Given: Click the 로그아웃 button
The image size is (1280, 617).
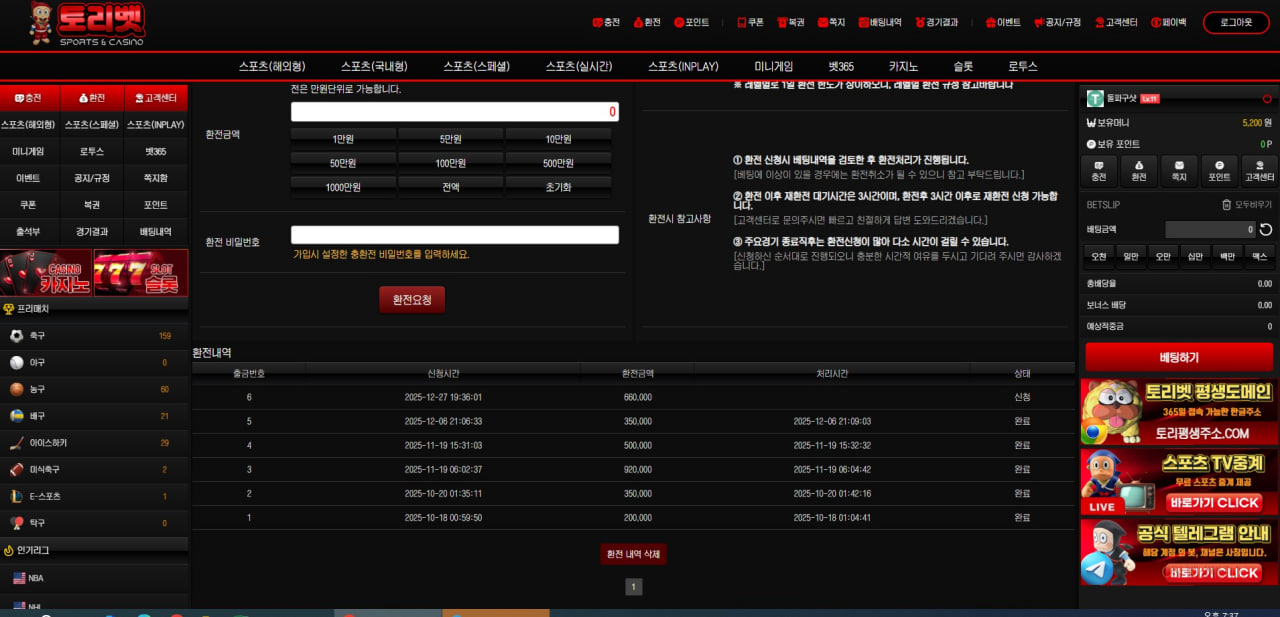Looking at the screenshot, I should (x=1236, y=22).
